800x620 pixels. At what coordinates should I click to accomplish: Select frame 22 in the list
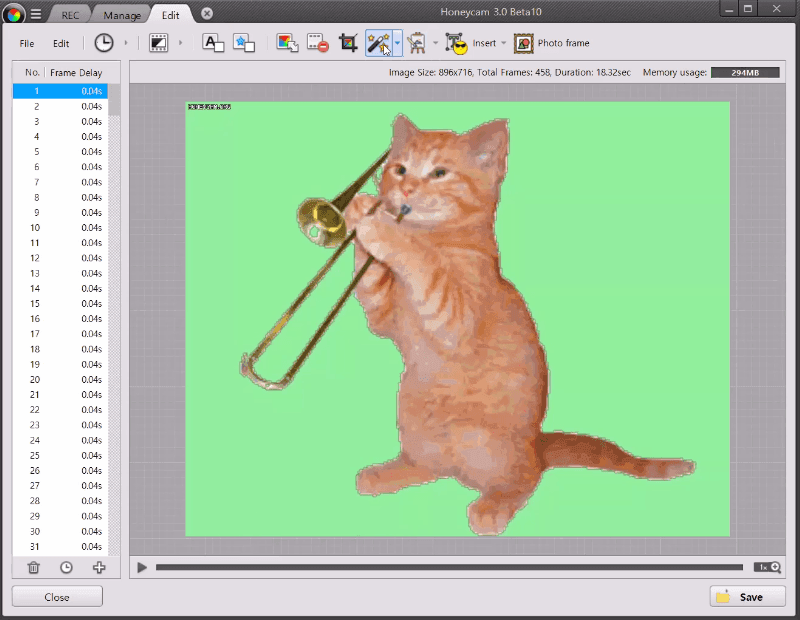[x=60, y=410]
